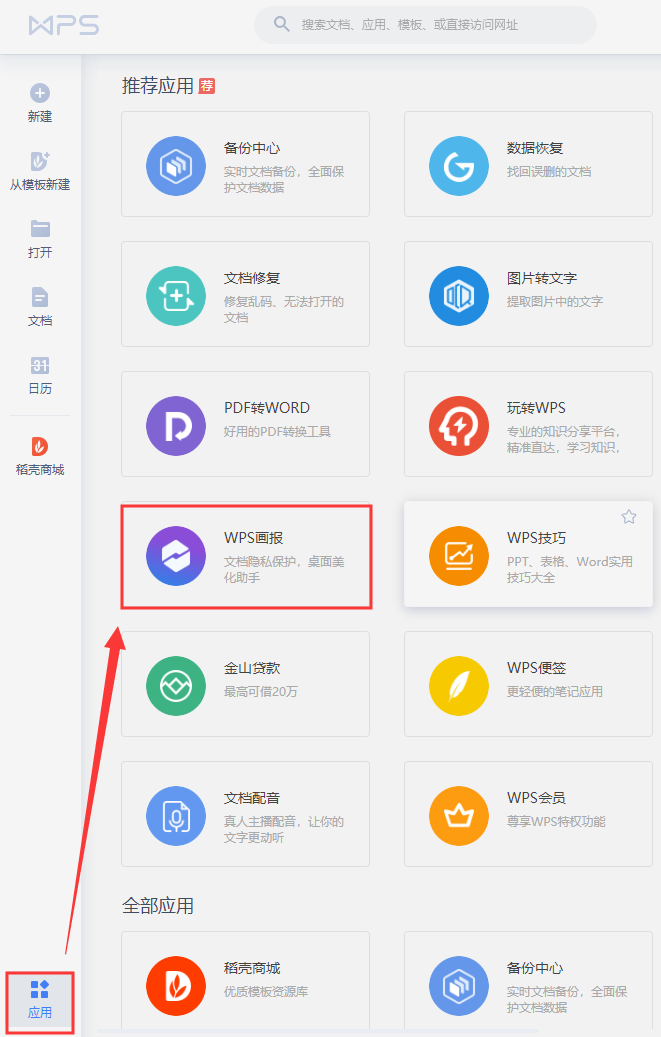Click the 打开 folder icon
The width and height of the screenshot is (661, 1037).
pyautogui.click(x=40, y=229)
